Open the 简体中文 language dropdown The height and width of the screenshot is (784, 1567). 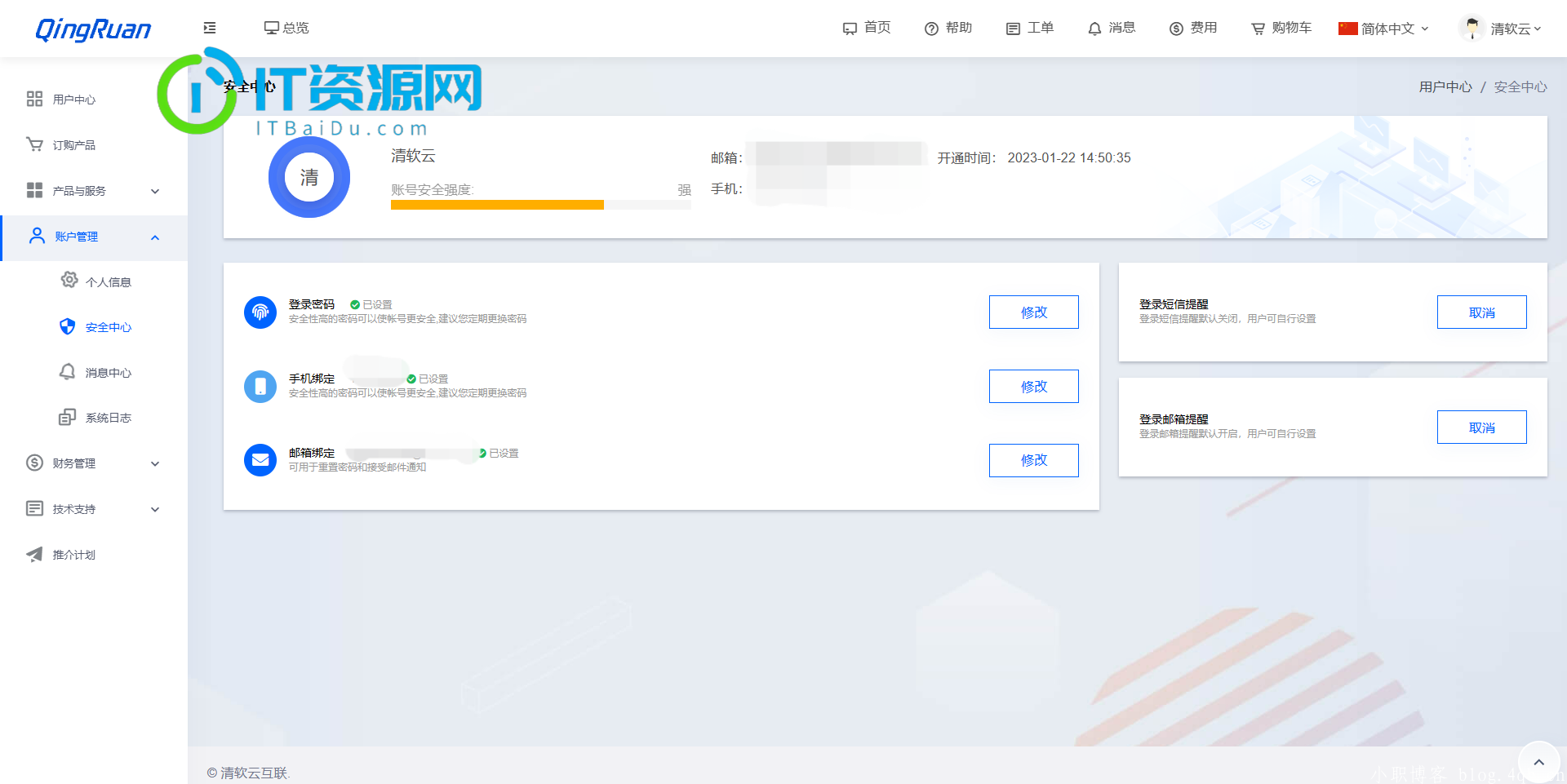pos(1384,29)
